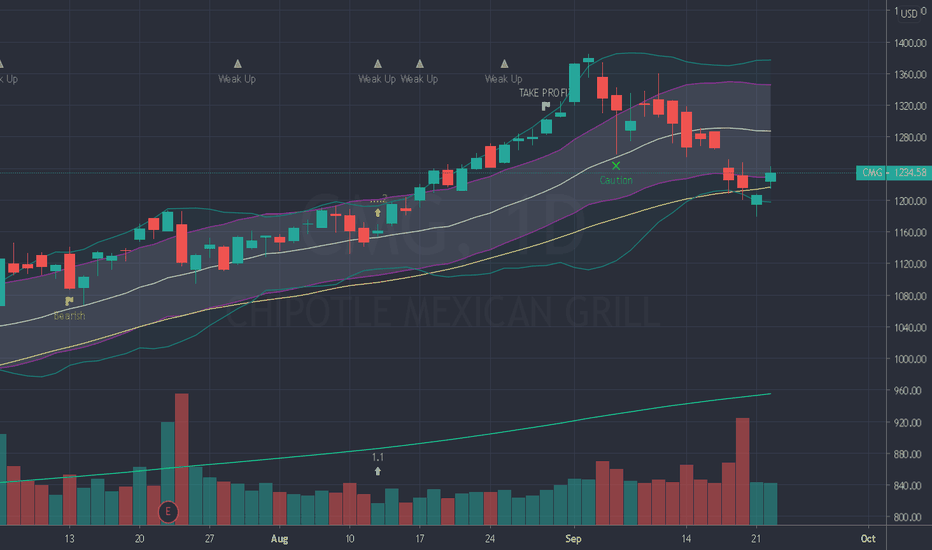
Task: Click the earnings 'E' marker icon
Action: coord(168,511)
